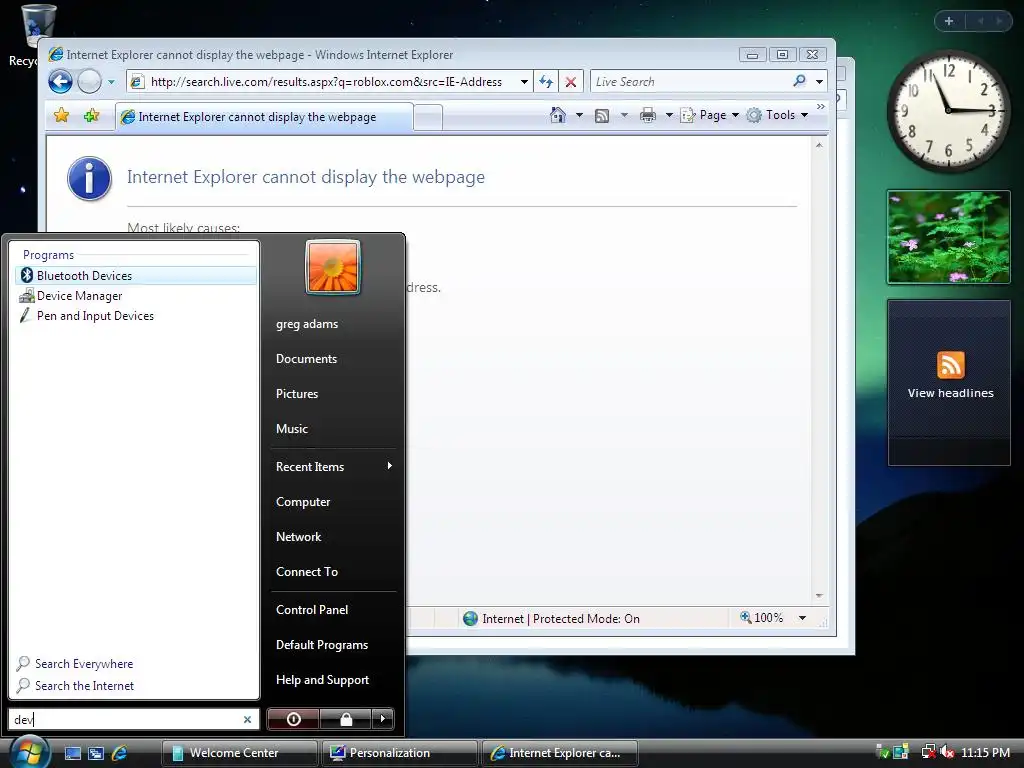Click the user account flower picture
This screenshot has width=1024, height=768.
coord(333,268)
